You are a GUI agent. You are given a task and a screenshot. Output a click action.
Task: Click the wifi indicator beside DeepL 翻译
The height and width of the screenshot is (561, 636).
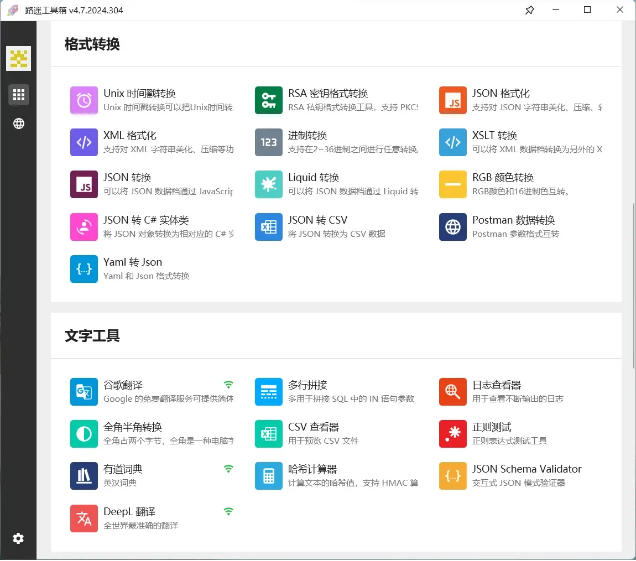[x=228, y=512]
